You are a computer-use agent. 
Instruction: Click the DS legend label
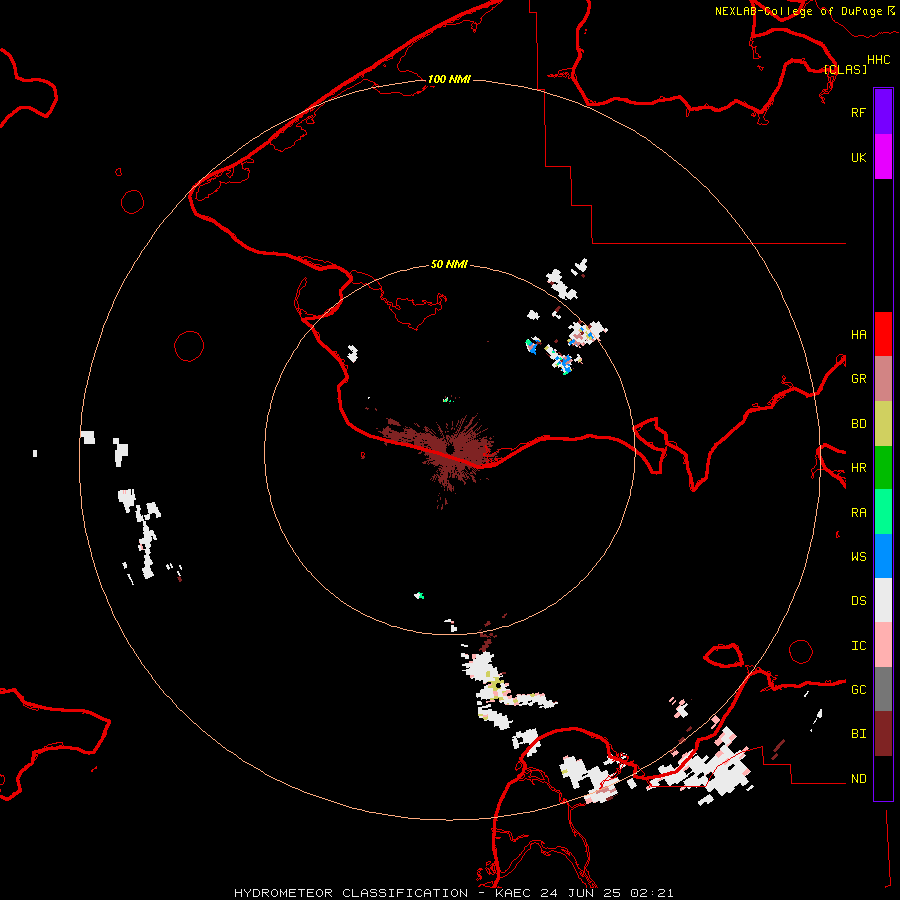858,601
